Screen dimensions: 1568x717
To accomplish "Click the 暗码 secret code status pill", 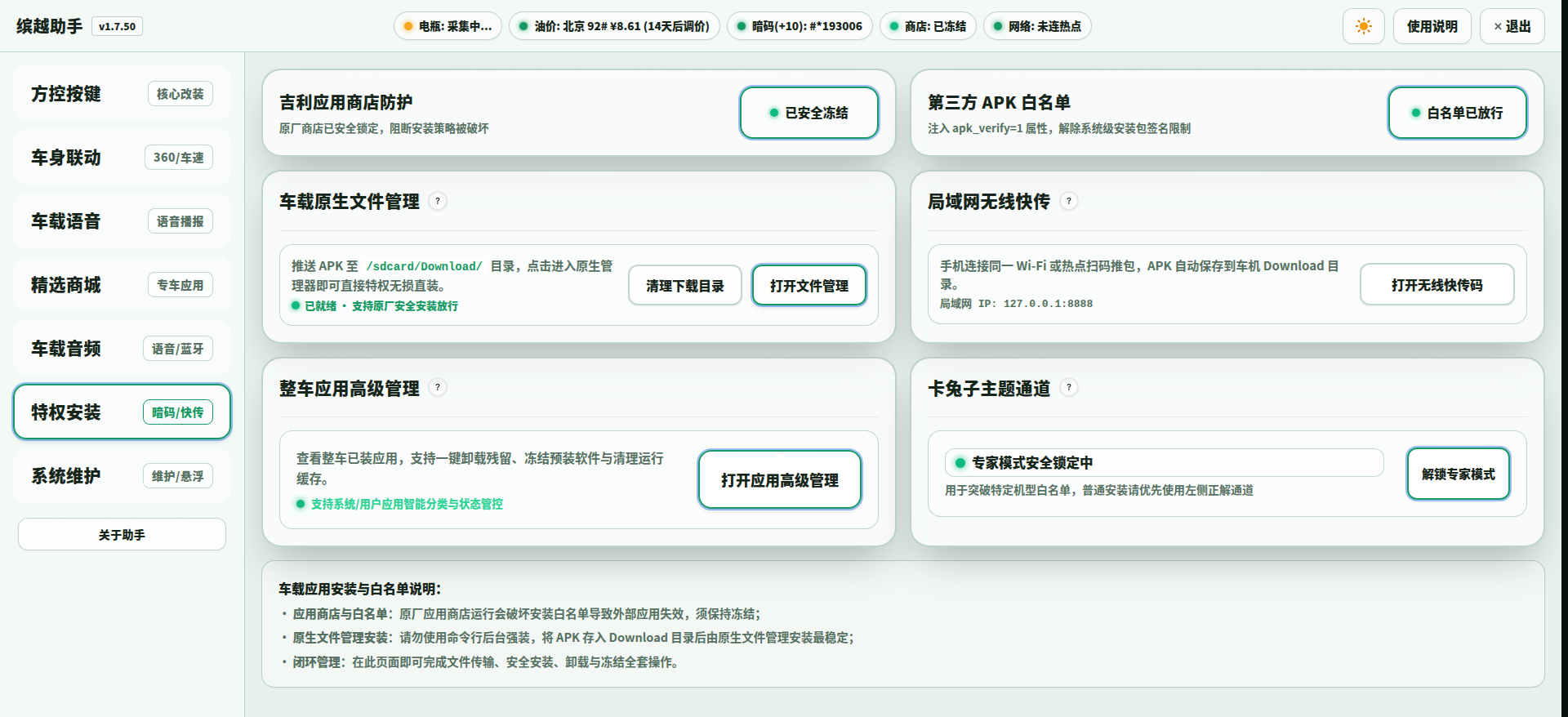I will pyautogui.click(x=800, y=26).
